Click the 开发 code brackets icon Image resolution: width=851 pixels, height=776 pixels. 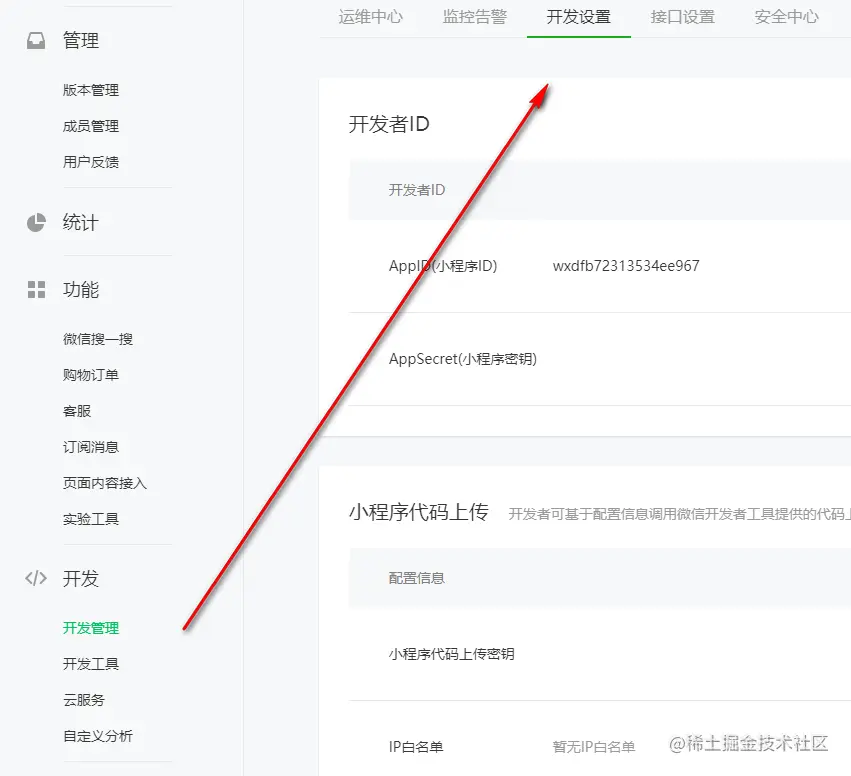[x=36, y=578]
